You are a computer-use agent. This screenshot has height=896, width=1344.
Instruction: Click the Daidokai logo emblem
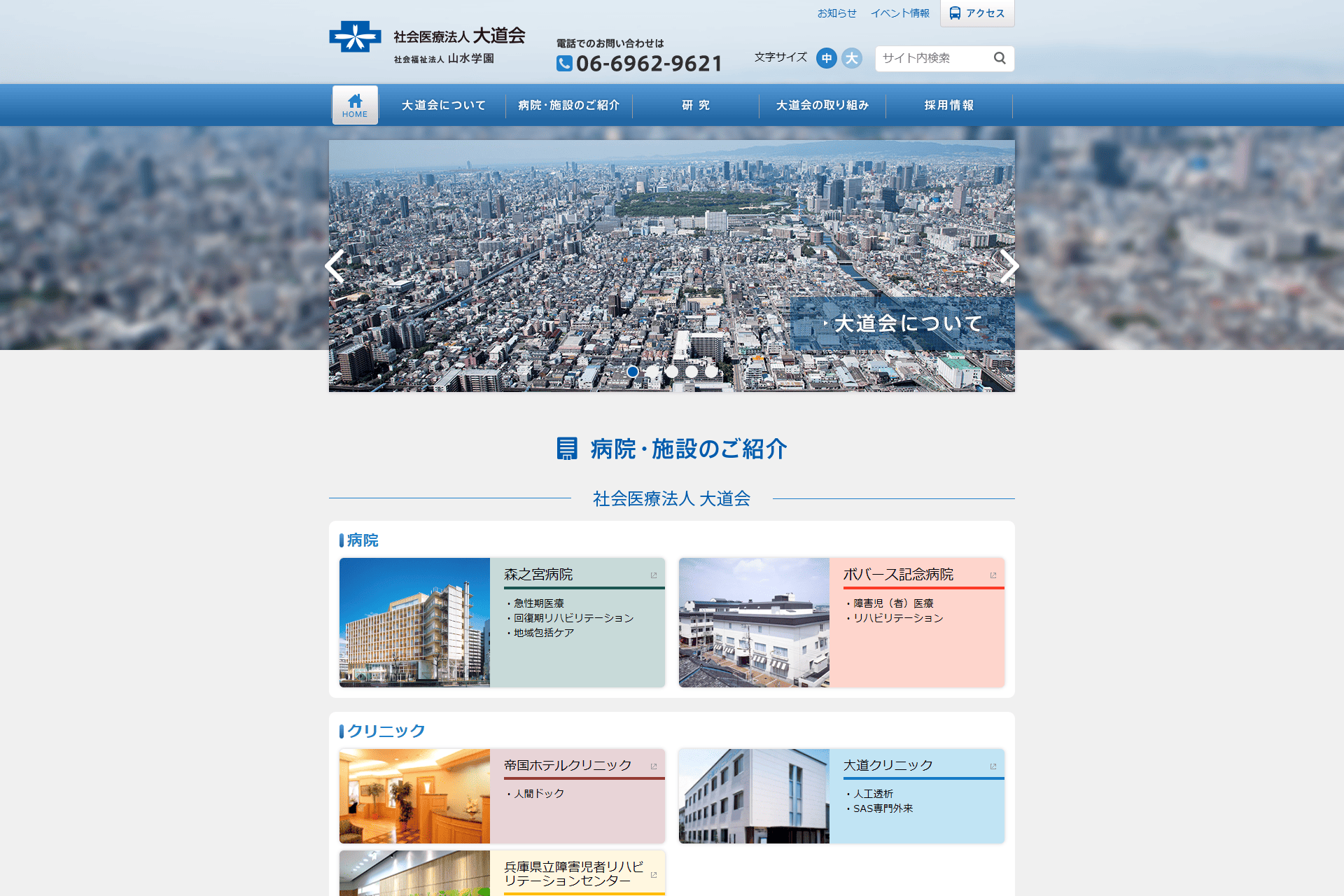click(355, 37)
